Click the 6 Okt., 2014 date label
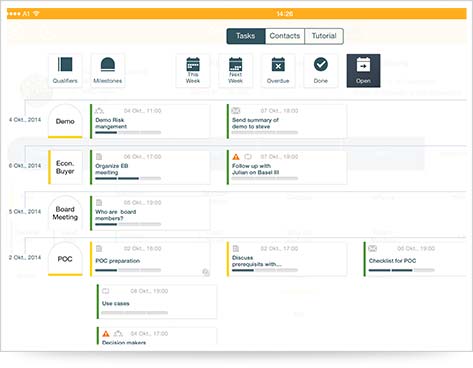This screenshot has width=473, height=368. (x=25, y=166)
